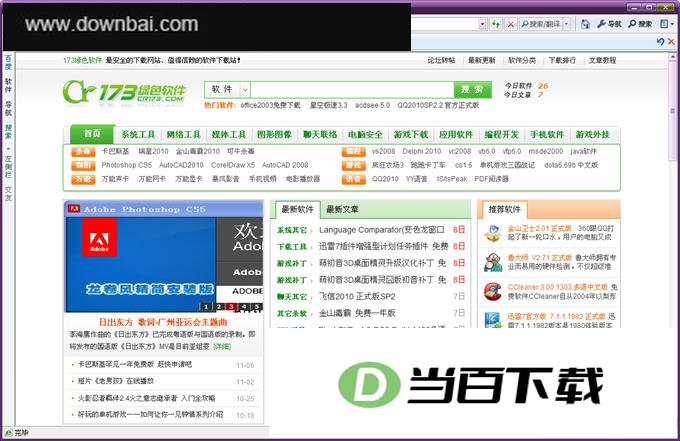The height and width of the screenshot is (441, 680).
Task: Click the orange 万能 category badge
Action: pyautogui.click(x=83, y=179)
